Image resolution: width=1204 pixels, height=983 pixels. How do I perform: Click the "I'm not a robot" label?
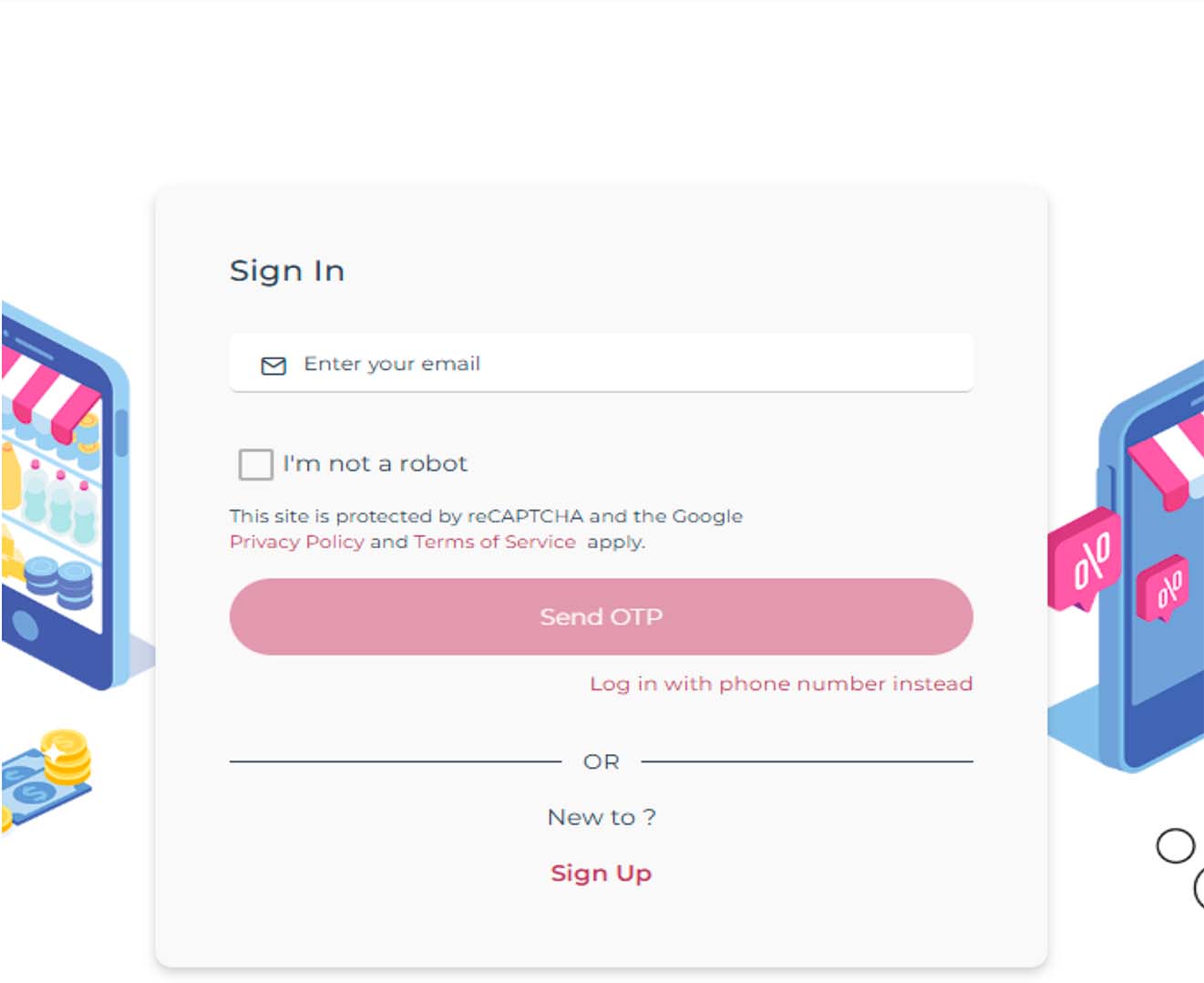pyautogui.click(x=375, y=464)
